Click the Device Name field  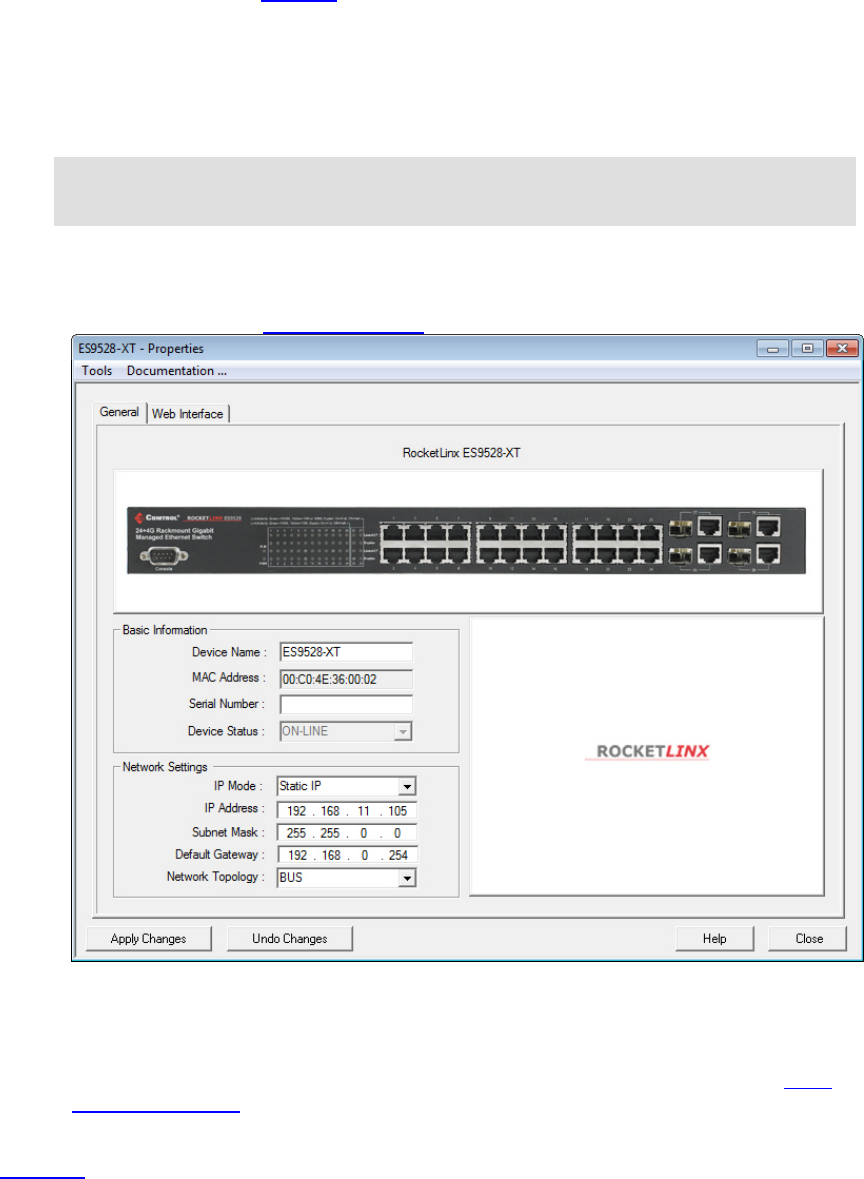[x=346, y=652]
